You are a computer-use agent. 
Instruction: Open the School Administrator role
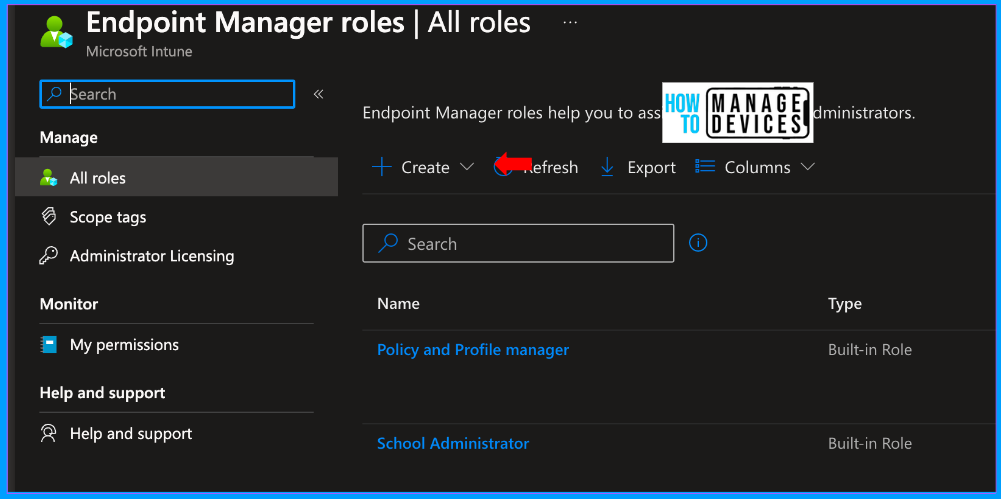click(x=453, y=443)
